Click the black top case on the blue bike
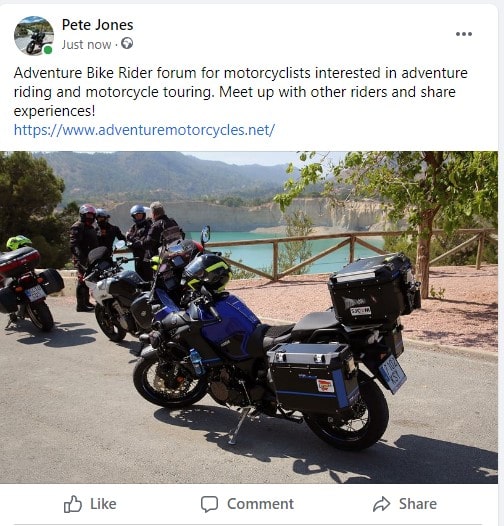 (374, 288)
